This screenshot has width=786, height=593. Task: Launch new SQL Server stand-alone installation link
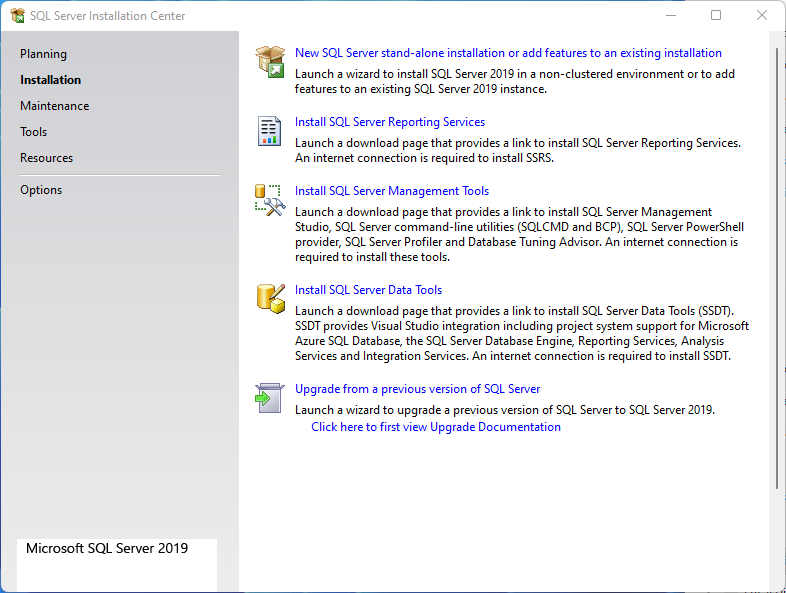(508, 53)
